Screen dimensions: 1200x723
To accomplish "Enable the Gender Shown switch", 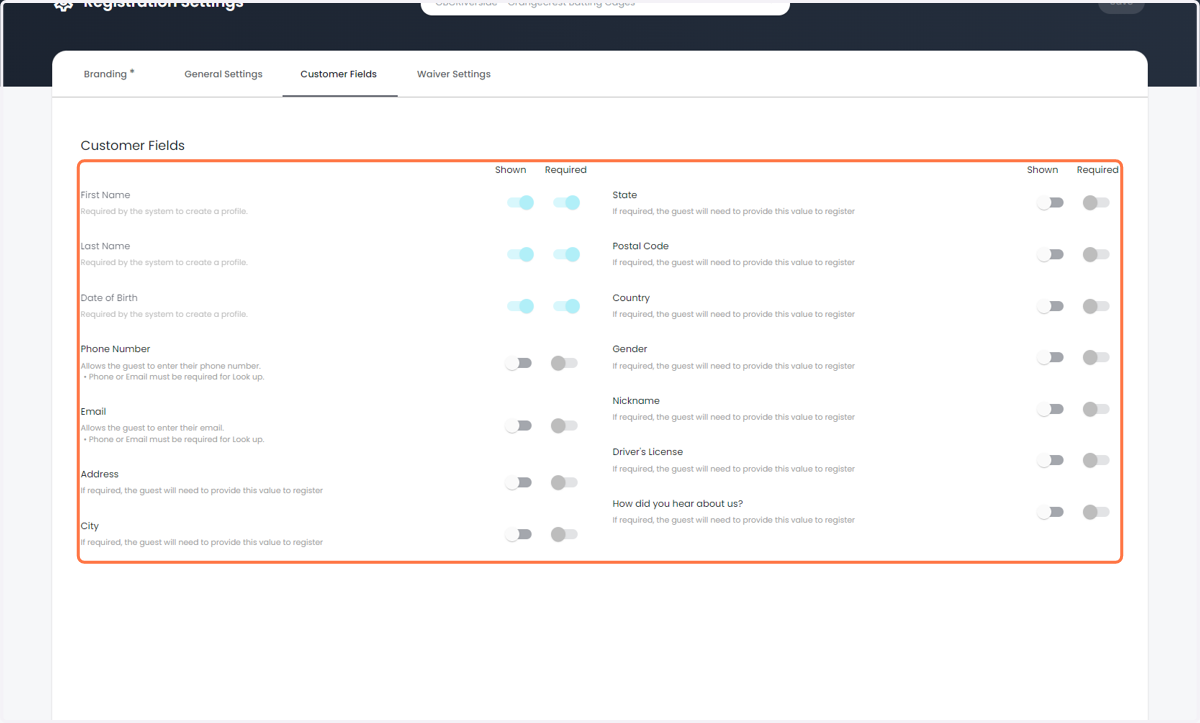I will [1050, 357].
